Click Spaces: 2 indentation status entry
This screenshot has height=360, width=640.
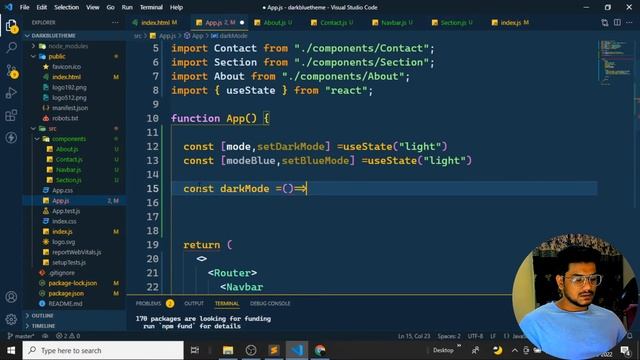(x=449, y=336)
